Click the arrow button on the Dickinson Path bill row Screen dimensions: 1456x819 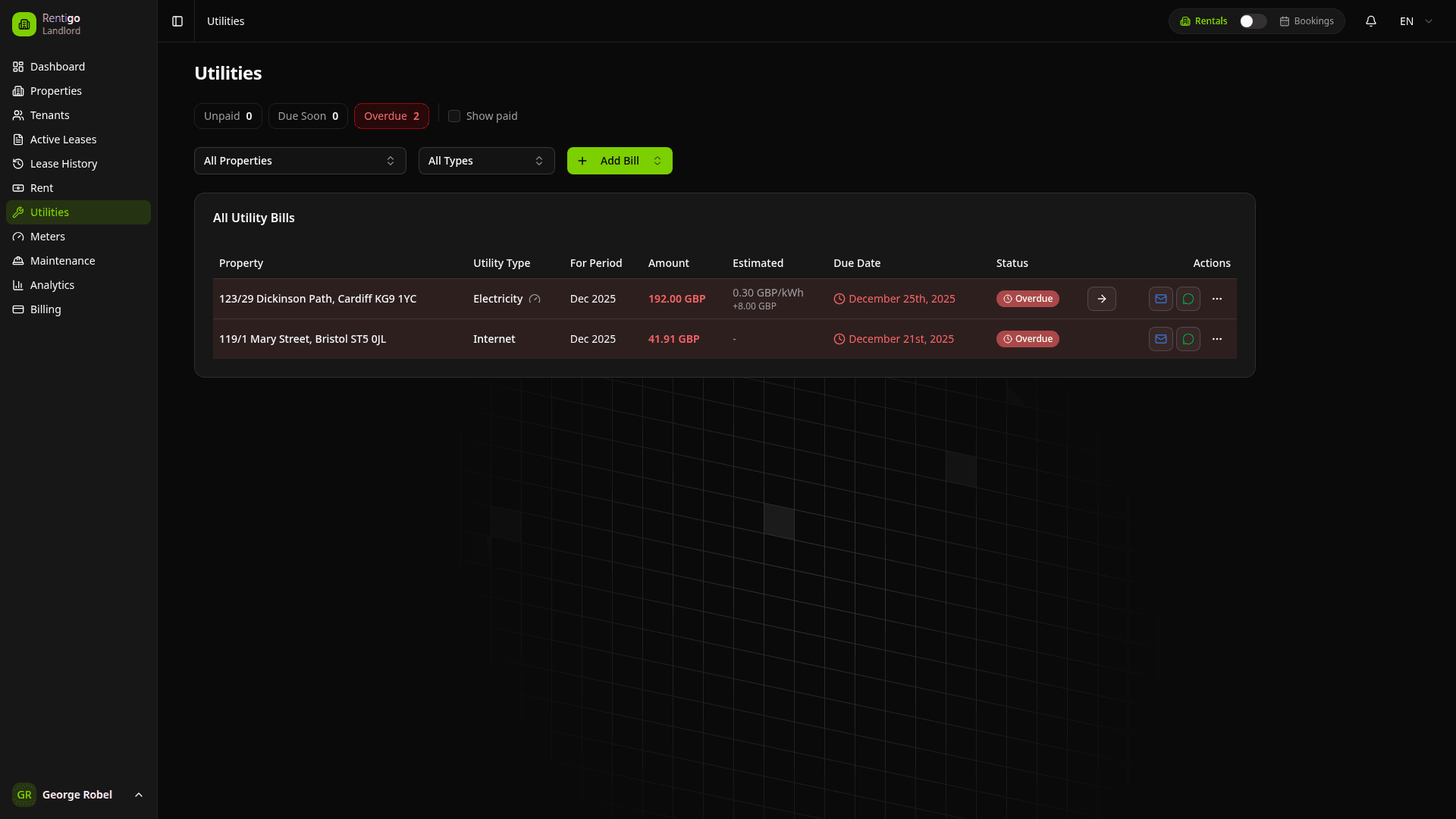pyautogui.click(x=1101, y=299)
